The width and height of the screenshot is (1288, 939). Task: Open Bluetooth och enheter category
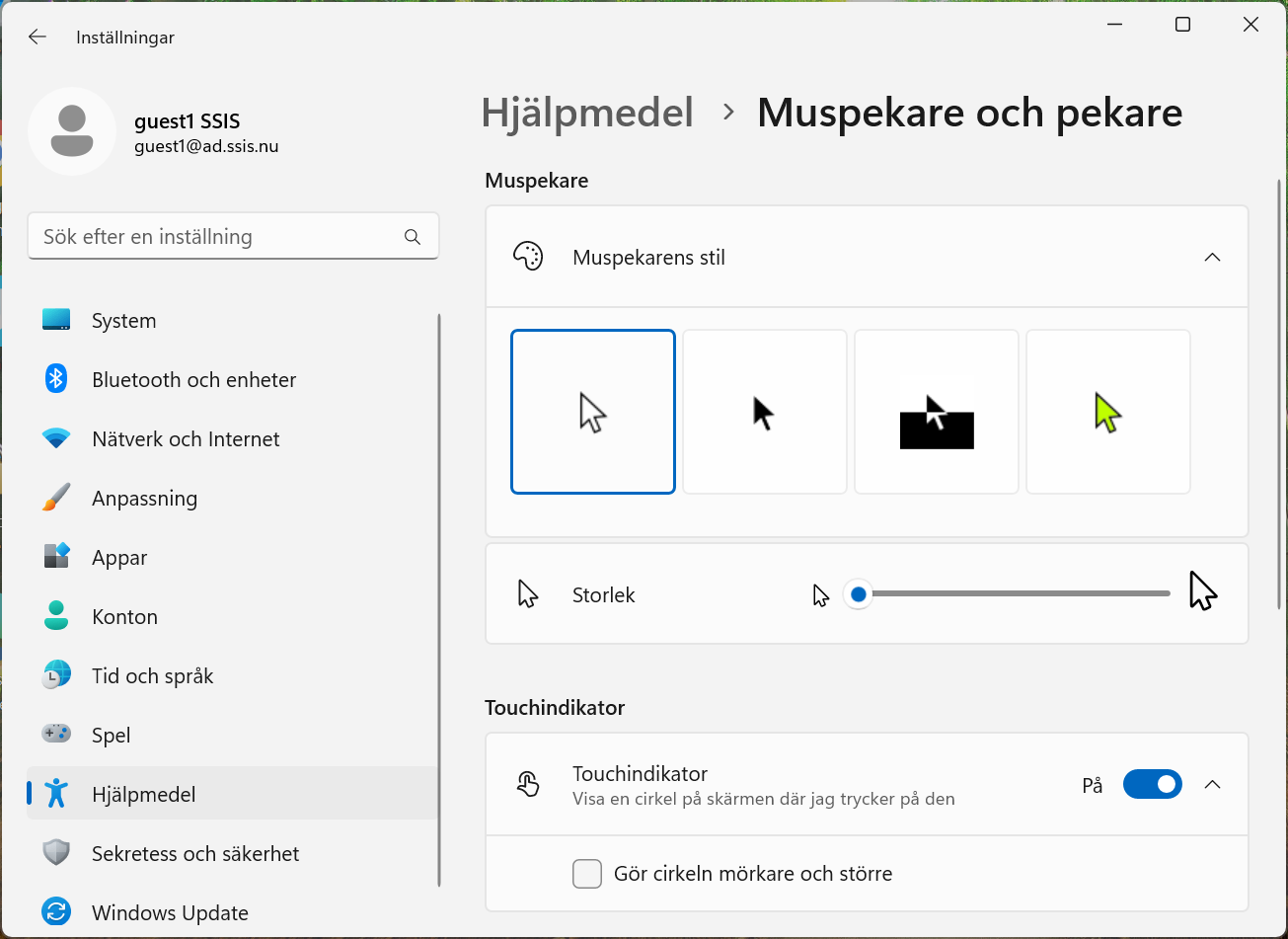click(233, 379)
